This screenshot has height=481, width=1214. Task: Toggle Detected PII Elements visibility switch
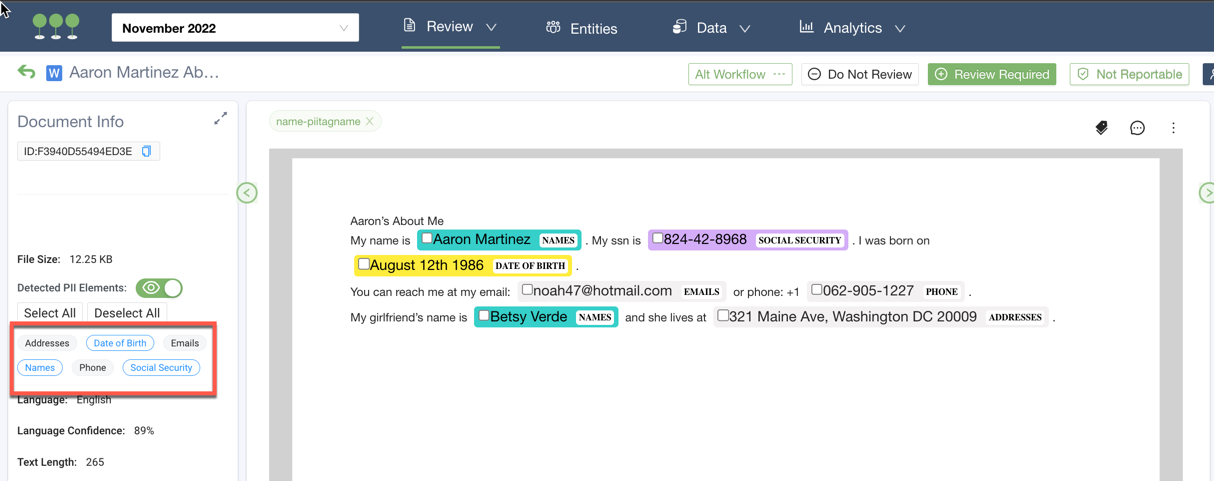(x=159, y=288)
